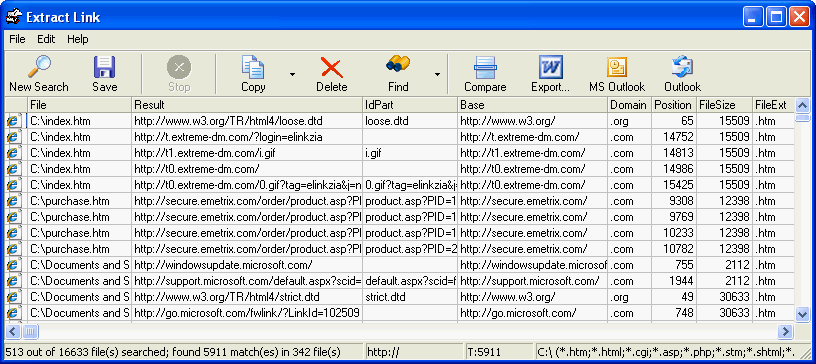Sort by the Domain column header
Viewport: 816px width, 364px height.
tap(629, 105)
